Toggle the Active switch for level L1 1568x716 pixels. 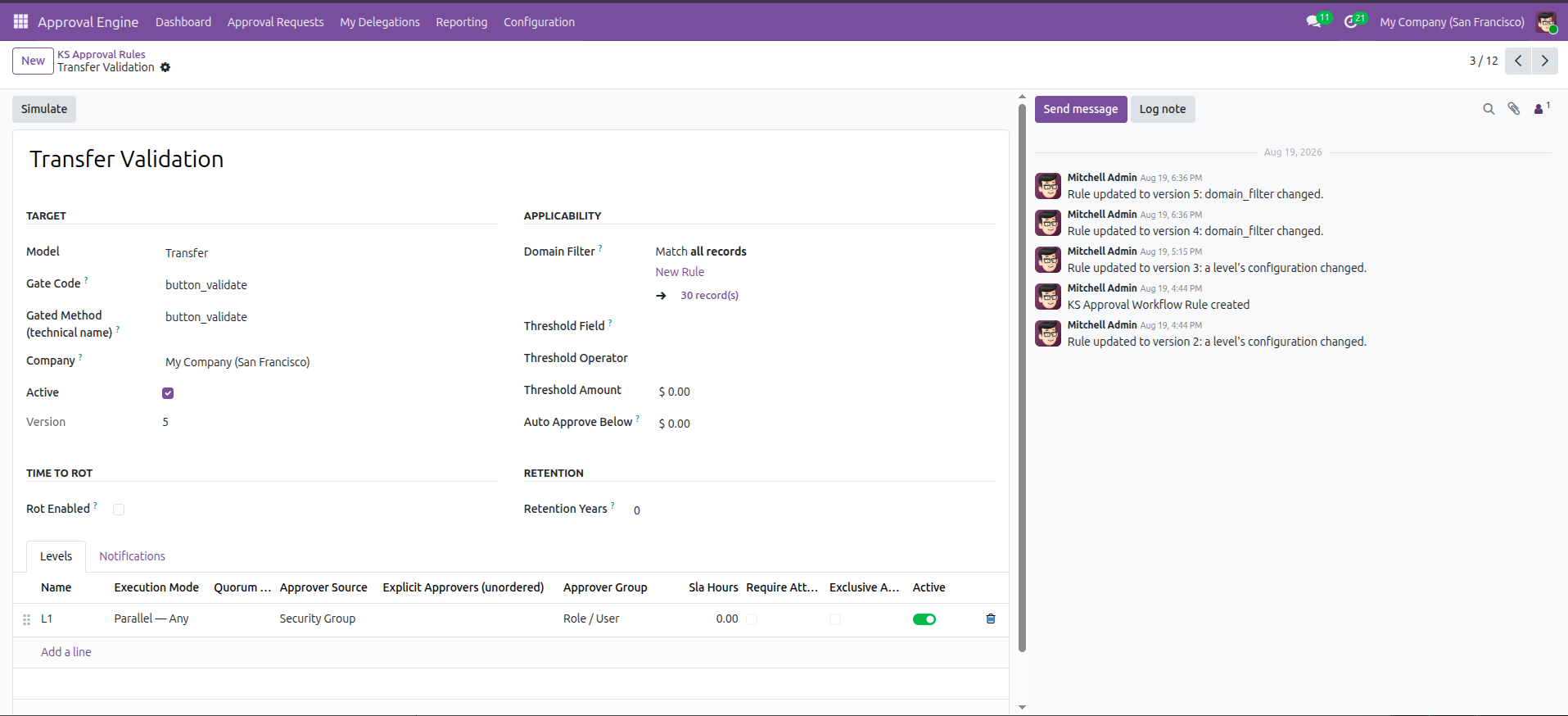924,619
